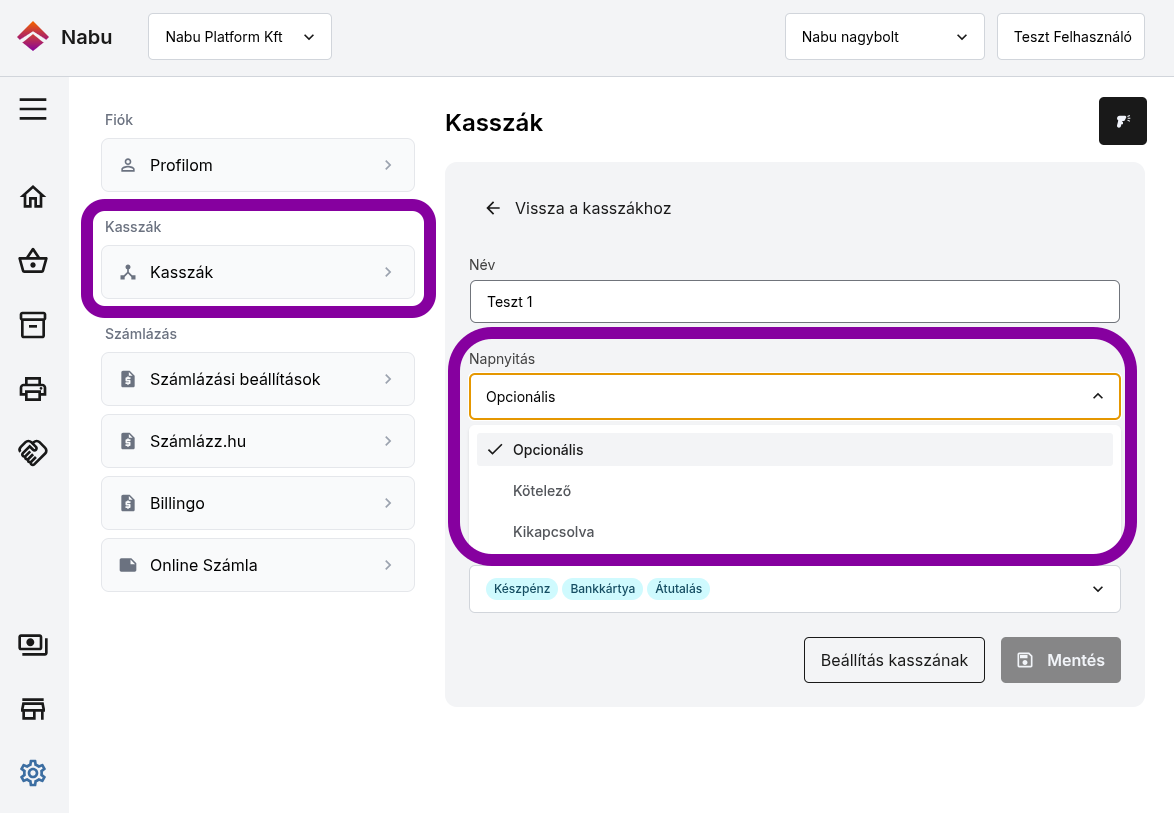Click the Beállítás kasszának button
This screenshot has width=1174, height=813.
pyautogui.click(x=894, y=660)
